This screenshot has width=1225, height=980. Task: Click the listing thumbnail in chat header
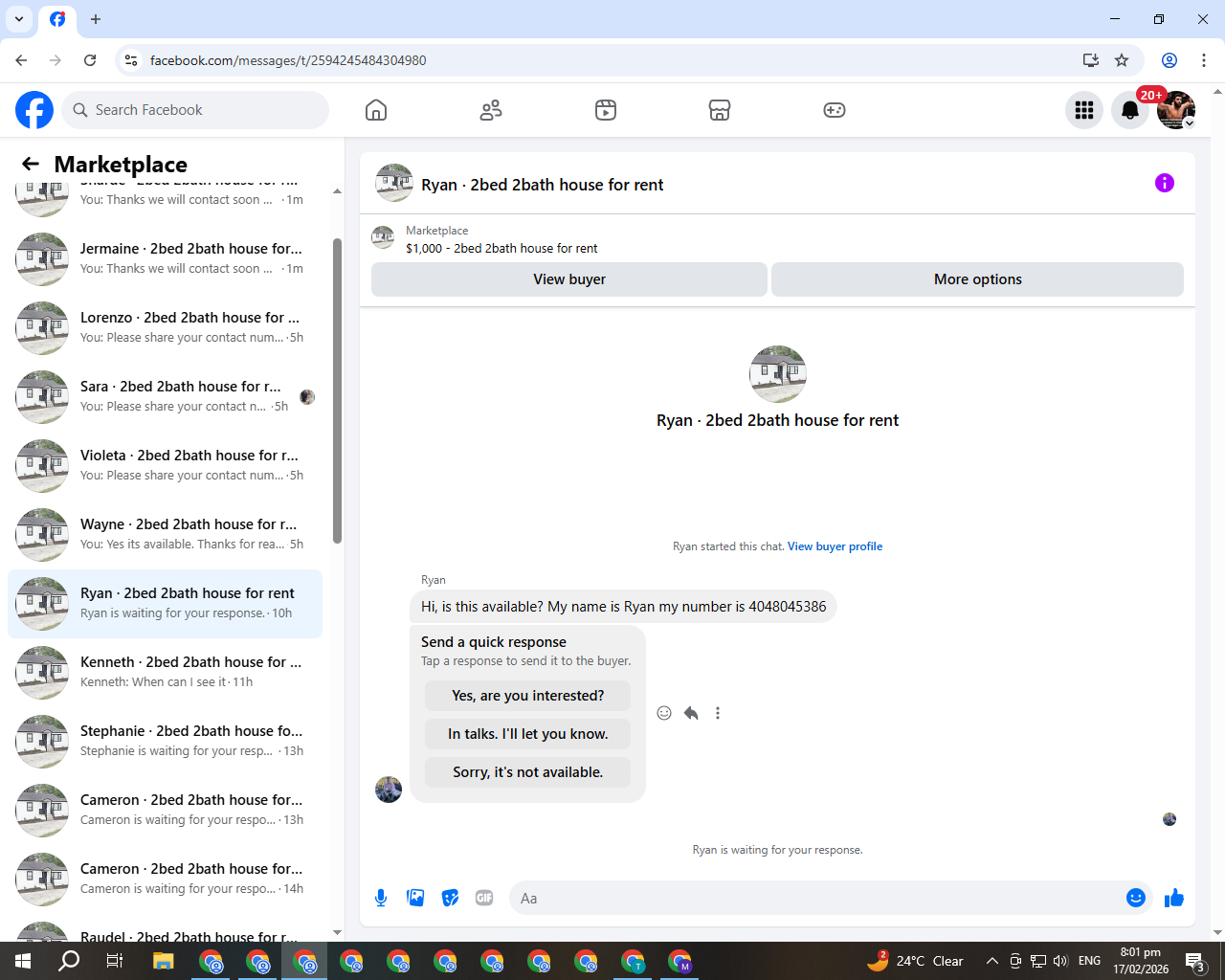click(x=394, y=183)
